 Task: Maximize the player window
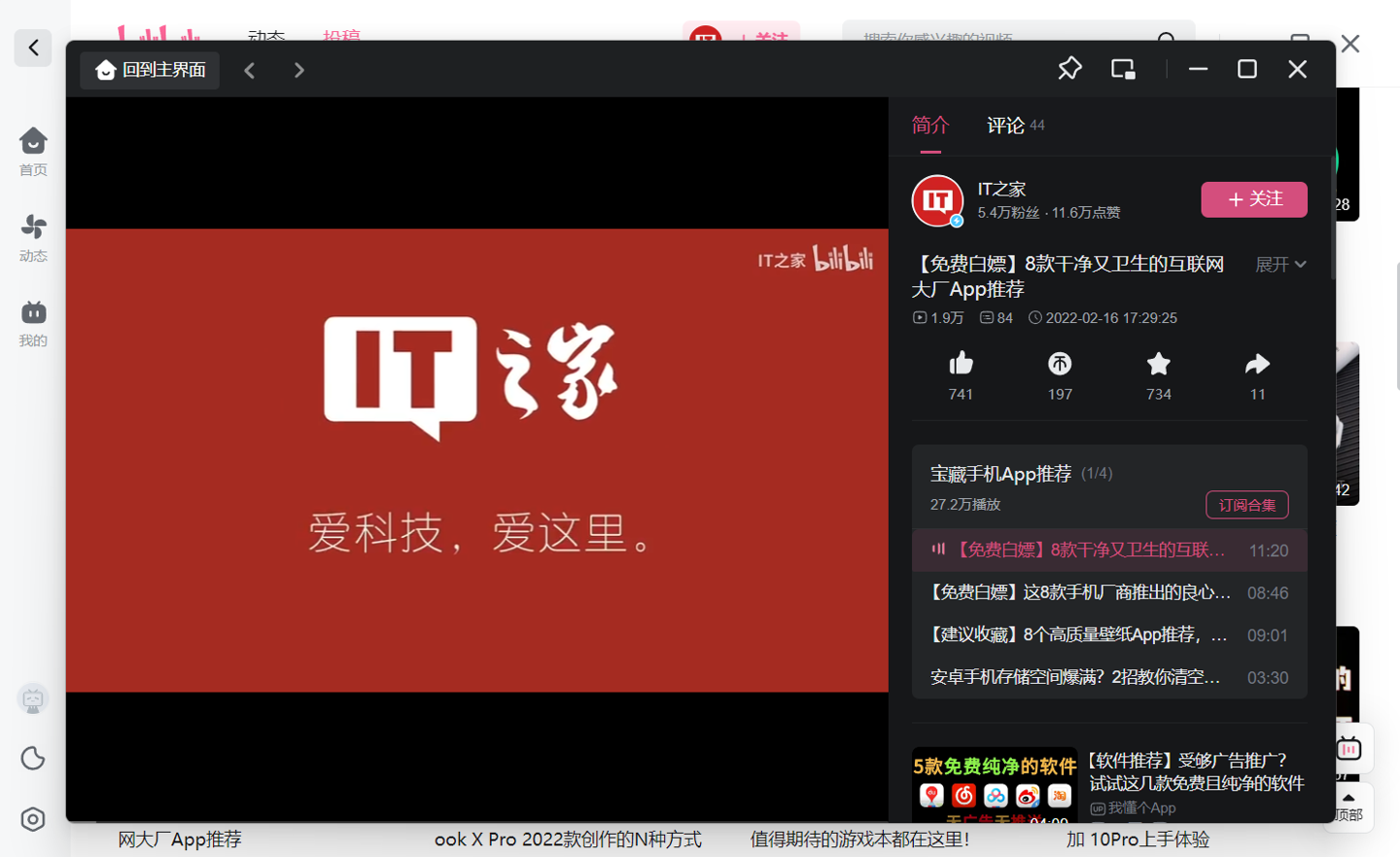click(x=1247, y=69)
